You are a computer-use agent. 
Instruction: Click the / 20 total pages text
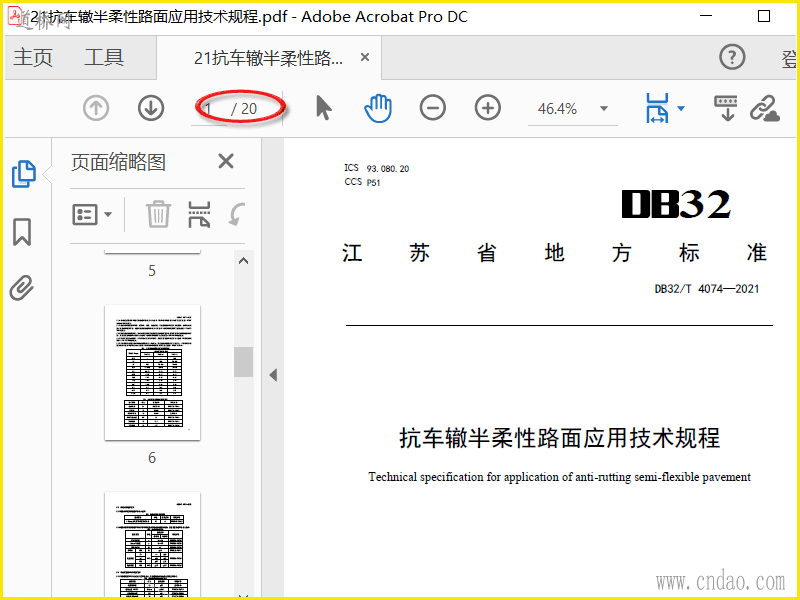click(x=244, y=109)
